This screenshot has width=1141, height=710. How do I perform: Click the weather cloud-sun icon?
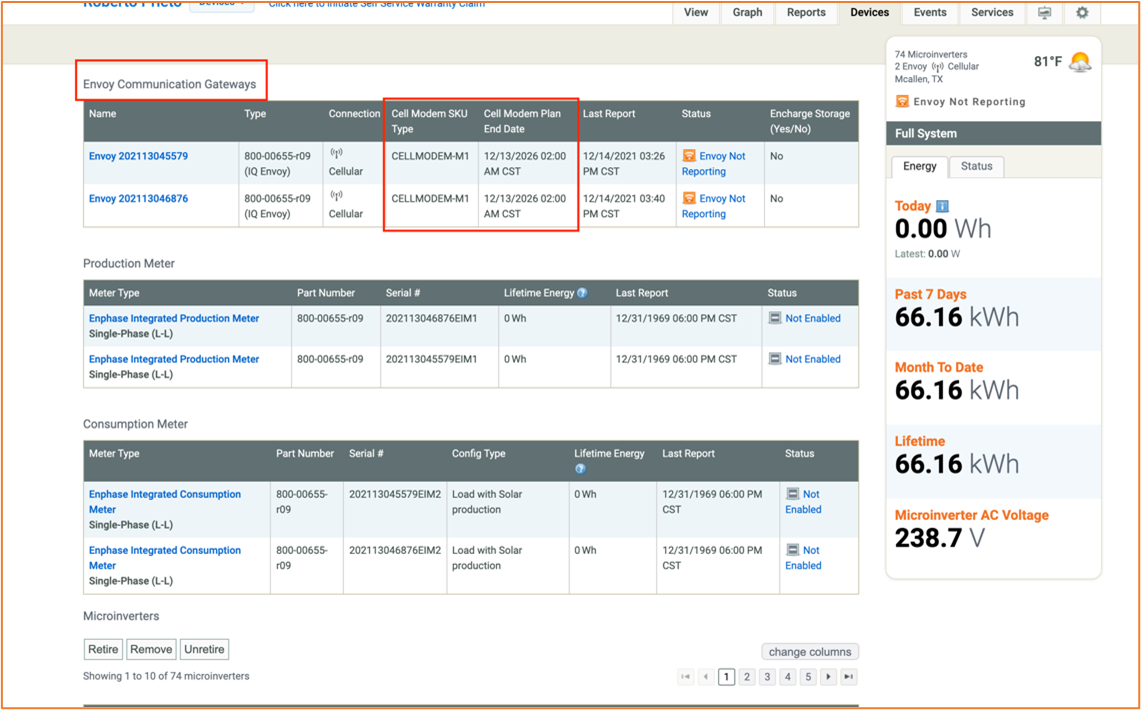pos(1080,62)
